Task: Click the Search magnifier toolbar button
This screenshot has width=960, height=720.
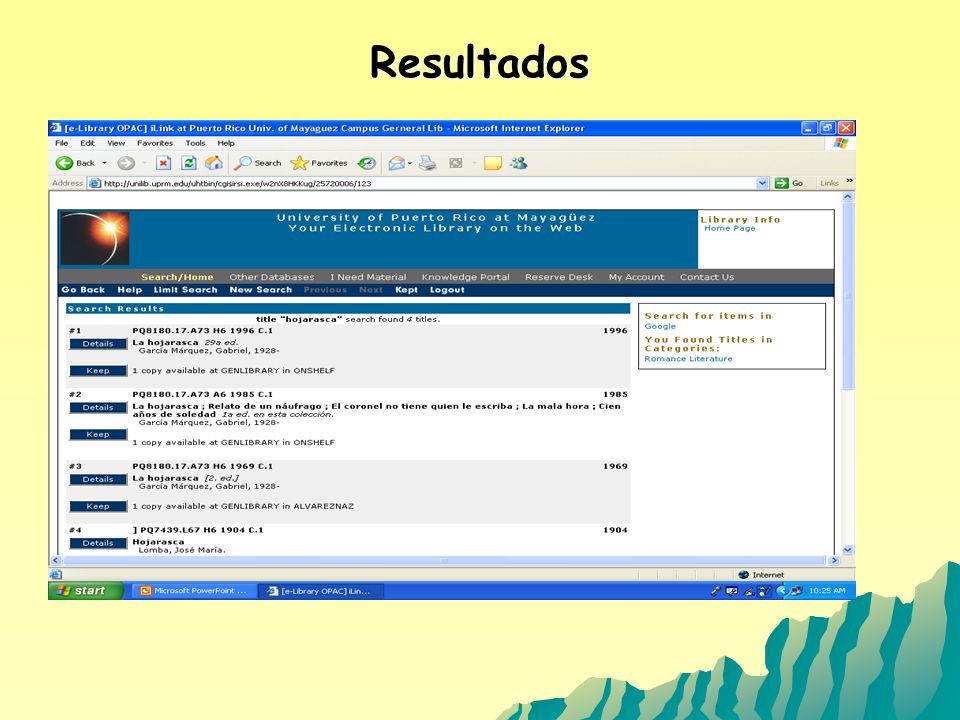Action: click(257, 163)
